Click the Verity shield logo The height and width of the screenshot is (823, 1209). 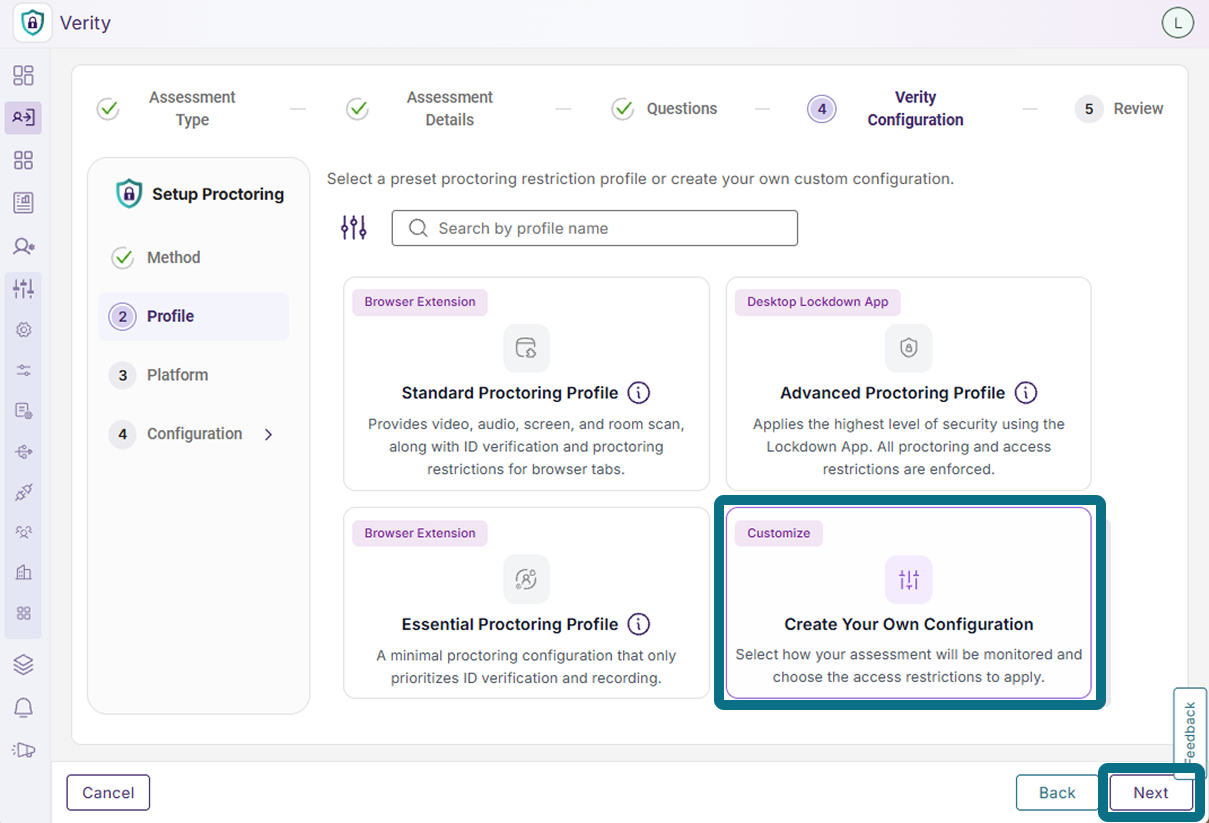[x=34, y=23]
